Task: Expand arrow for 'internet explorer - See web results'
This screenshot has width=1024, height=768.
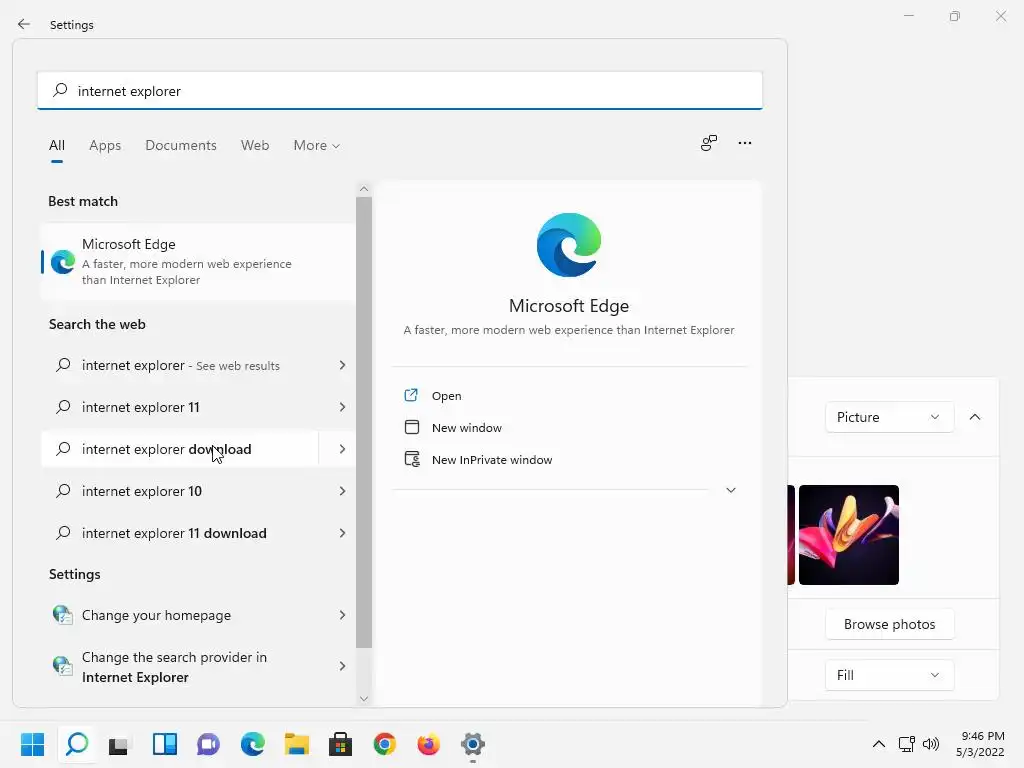Action: point(342,365)
